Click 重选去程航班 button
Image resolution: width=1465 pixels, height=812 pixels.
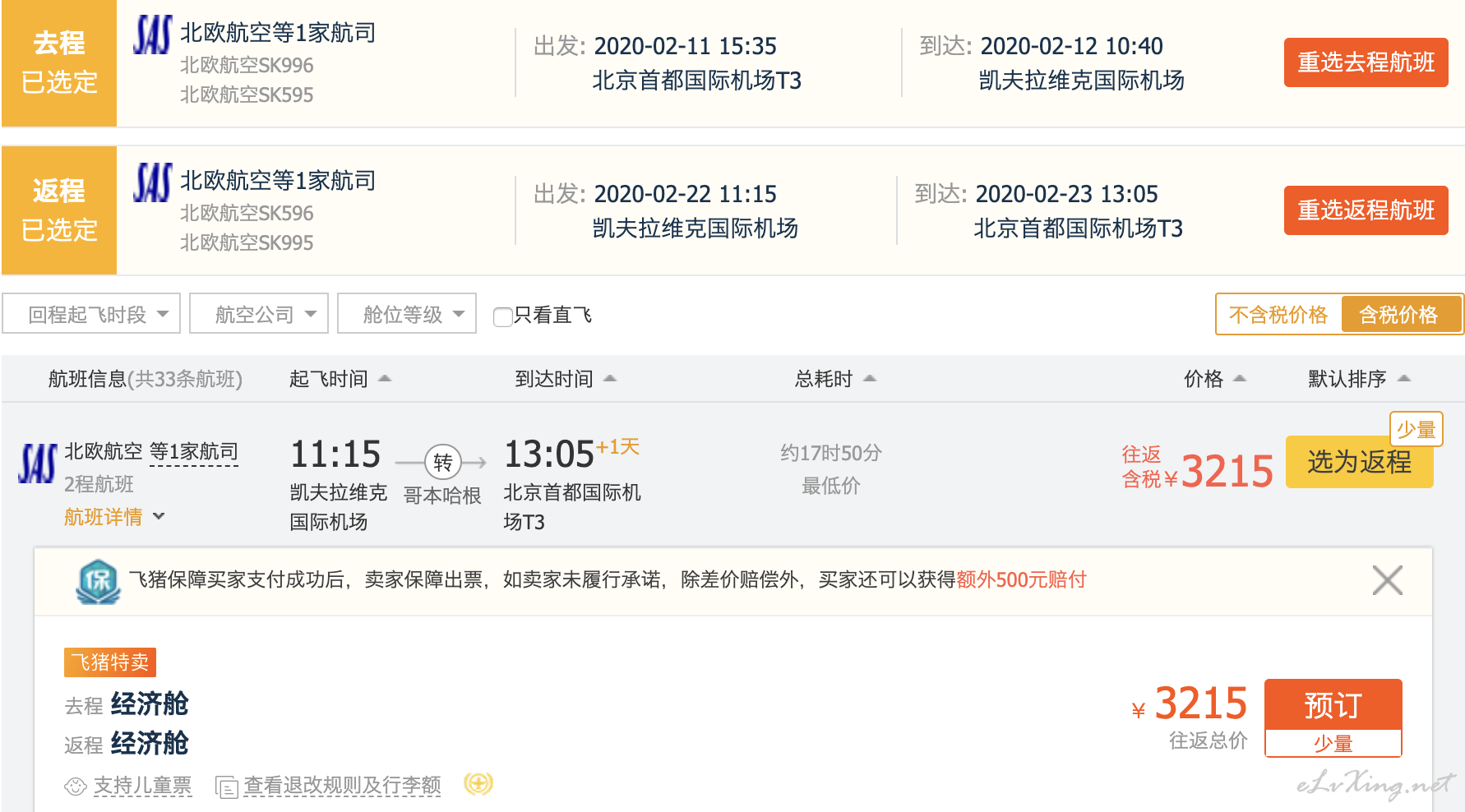[x=1366, y=62]
